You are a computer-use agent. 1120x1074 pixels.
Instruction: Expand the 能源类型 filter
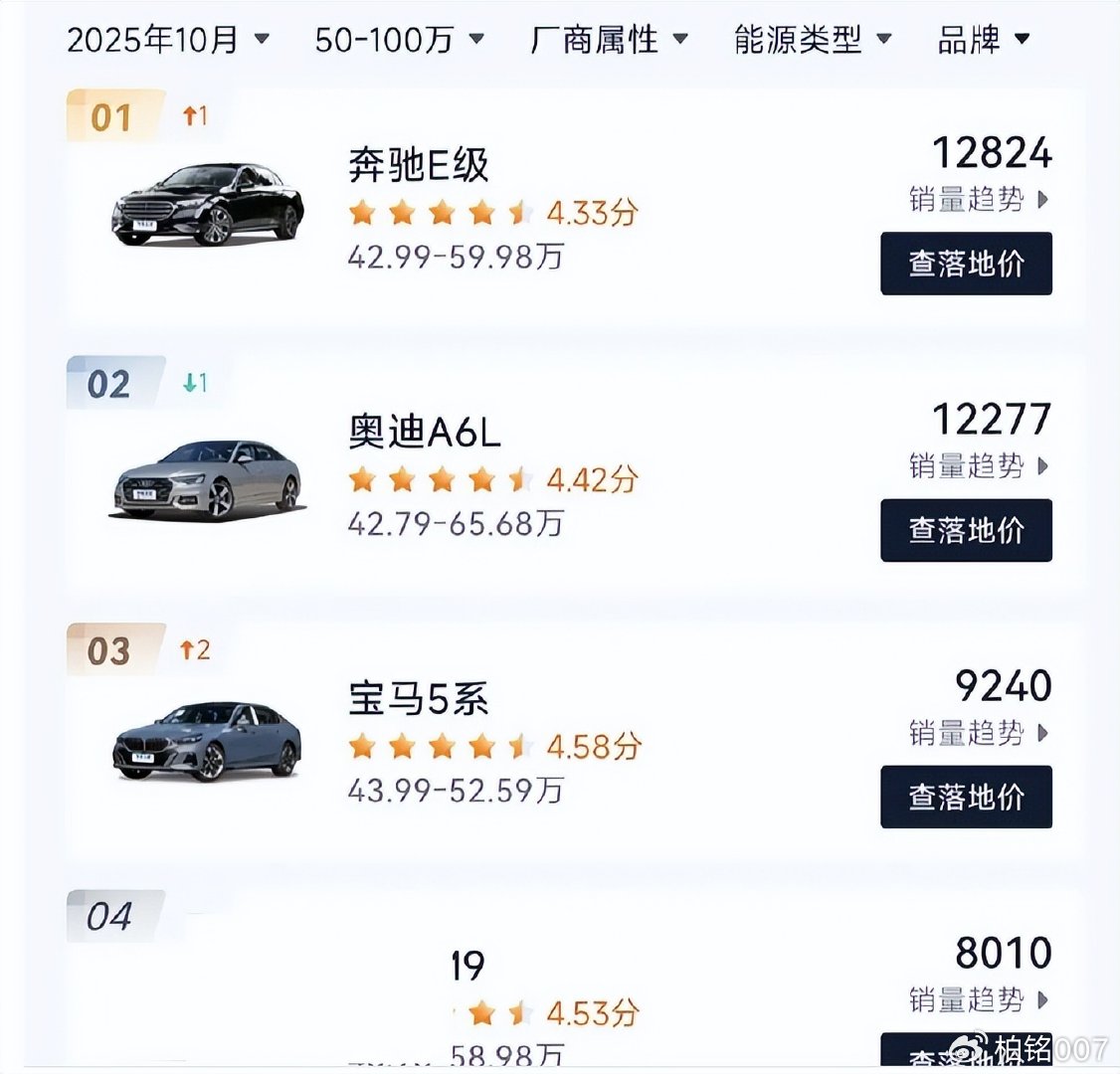tap(813, 40)
